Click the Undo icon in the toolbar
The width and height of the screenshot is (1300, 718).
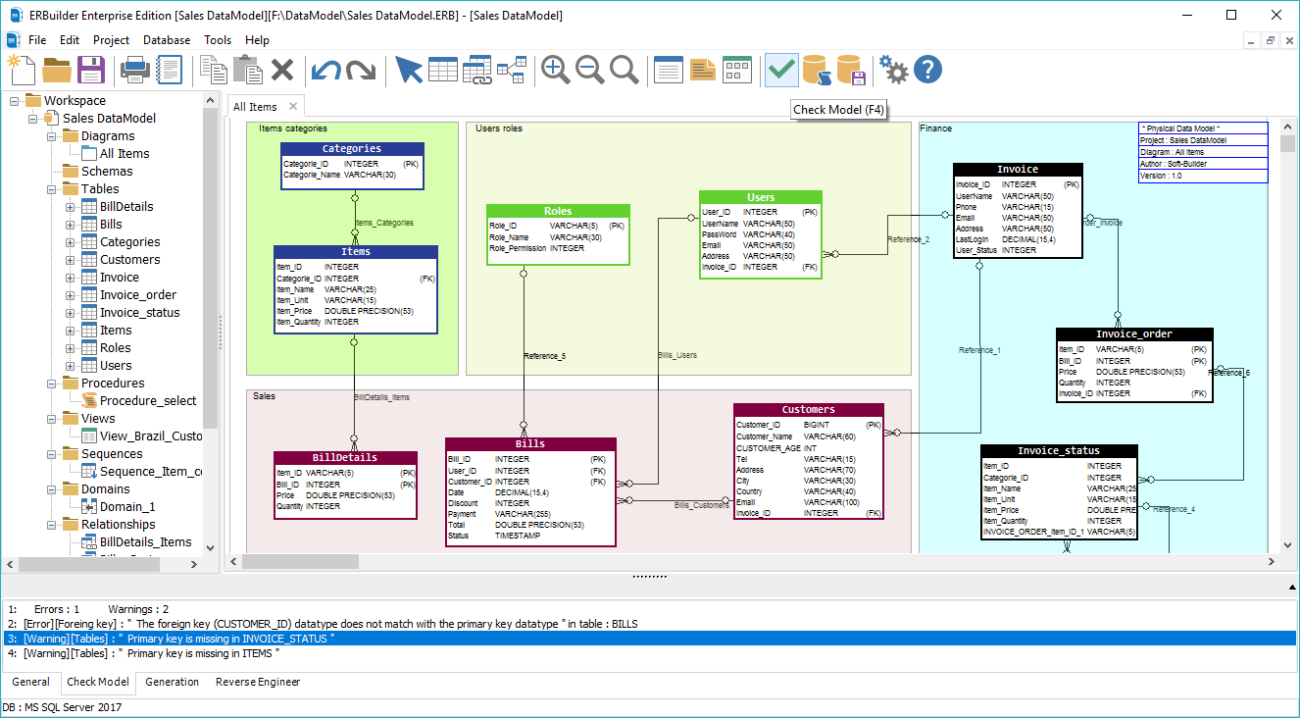[x=327, y=70]
